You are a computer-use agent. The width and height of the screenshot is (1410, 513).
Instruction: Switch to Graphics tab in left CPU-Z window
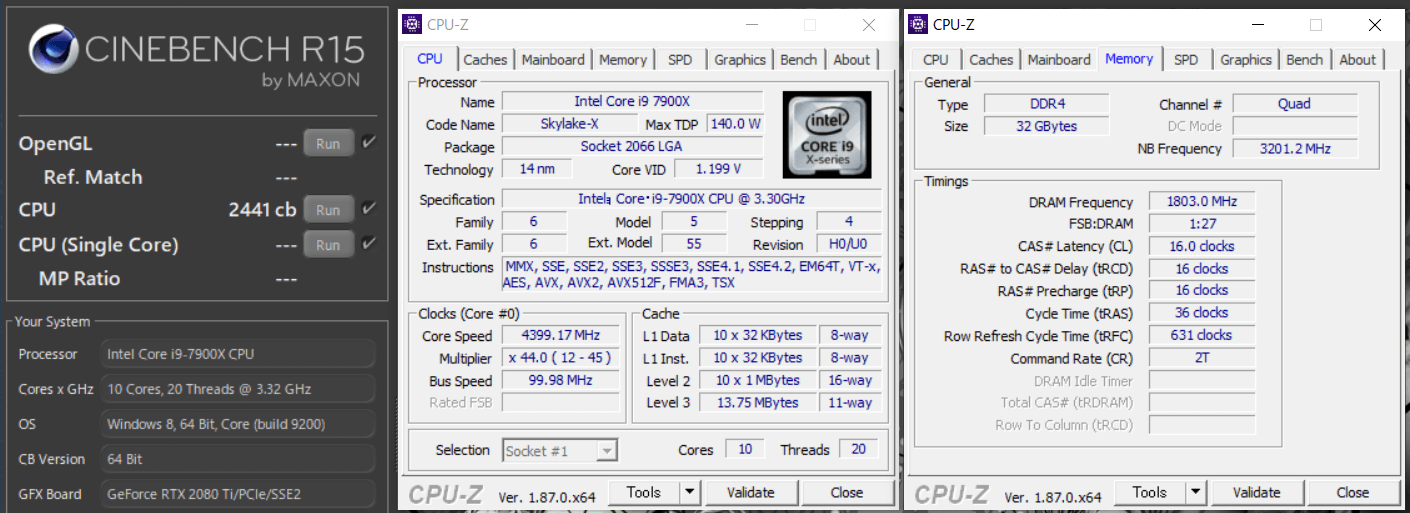740,60
